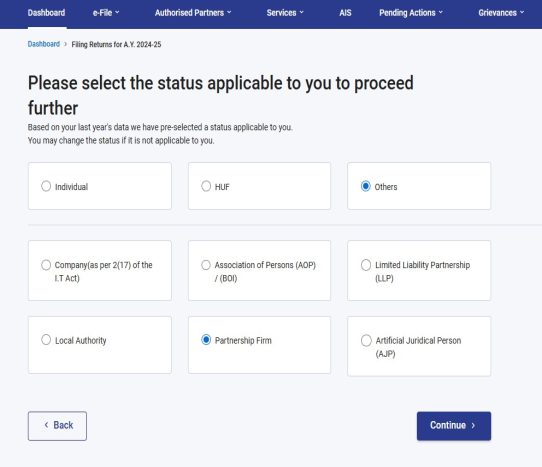Select the Individual radio button
542x467 pixels.
[46, 186]
